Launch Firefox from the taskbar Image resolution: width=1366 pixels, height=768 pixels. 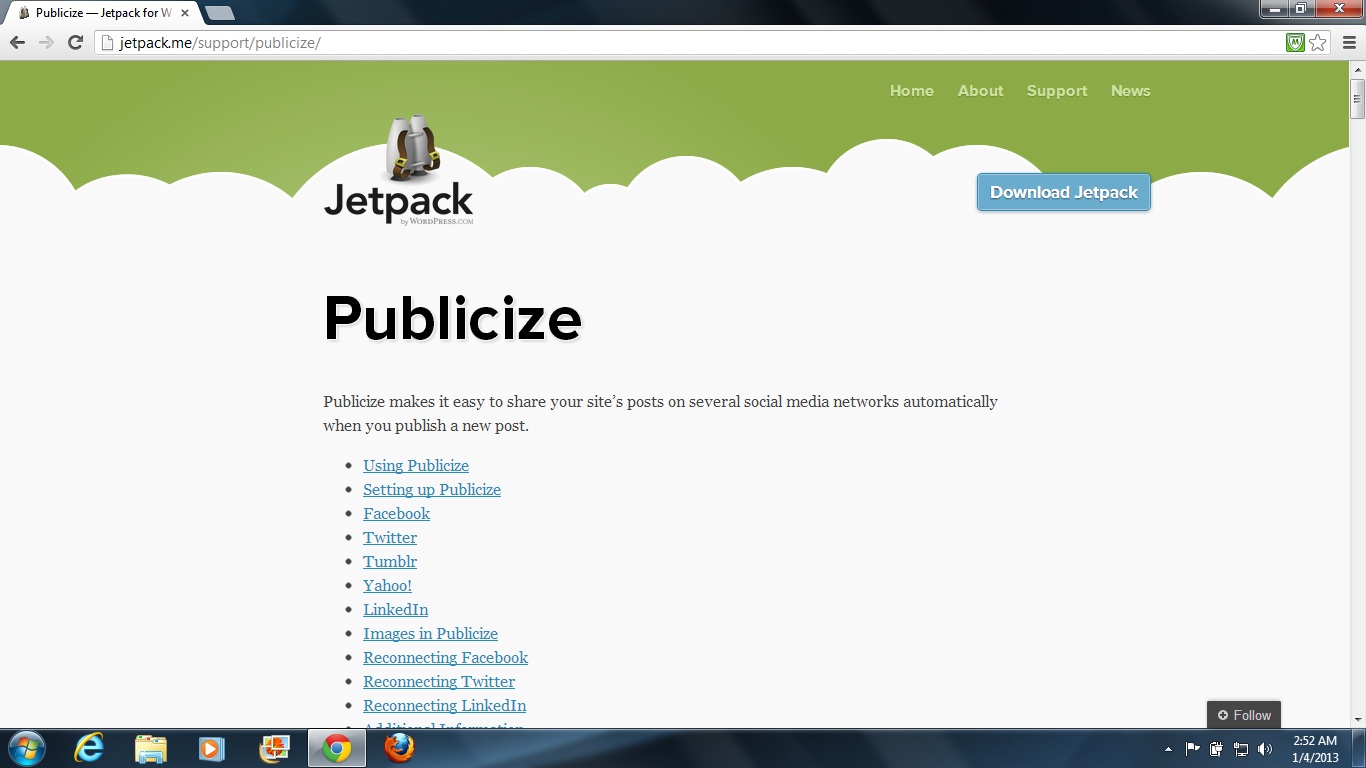(x=399, y=748)
